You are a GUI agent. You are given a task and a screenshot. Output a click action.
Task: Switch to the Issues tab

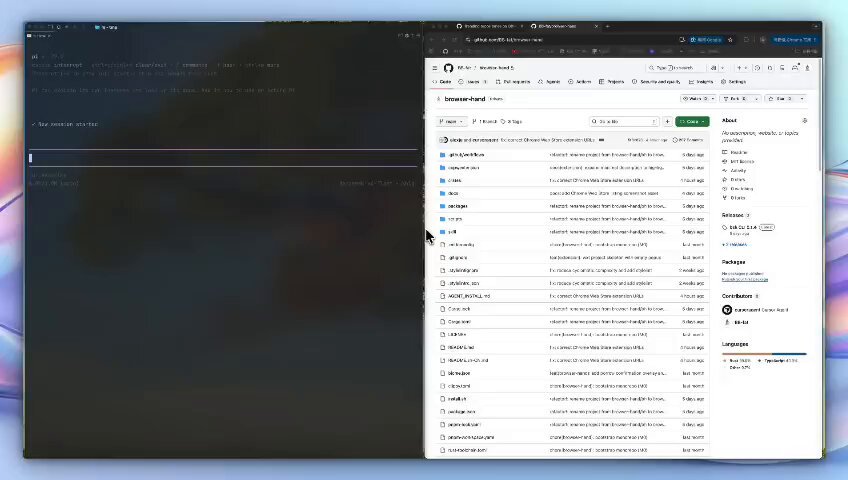point(473,82)
